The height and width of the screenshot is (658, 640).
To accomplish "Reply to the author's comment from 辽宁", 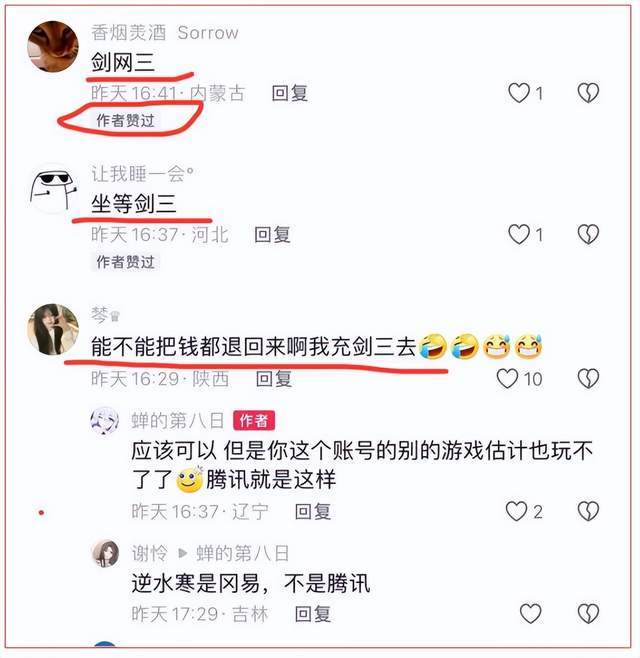I will coord(313,512).
